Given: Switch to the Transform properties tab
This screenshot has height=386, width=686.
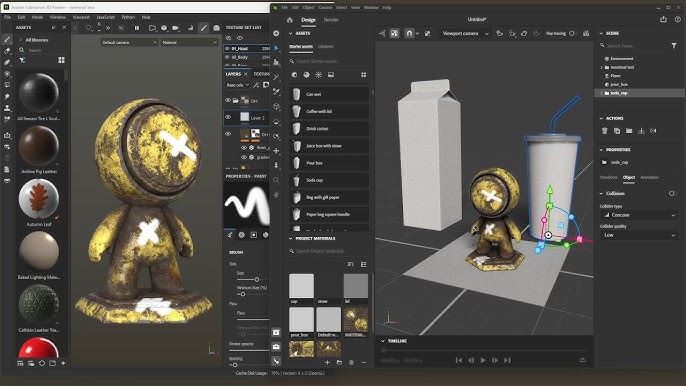Looking at the screenshot, I should click(609, 177).
